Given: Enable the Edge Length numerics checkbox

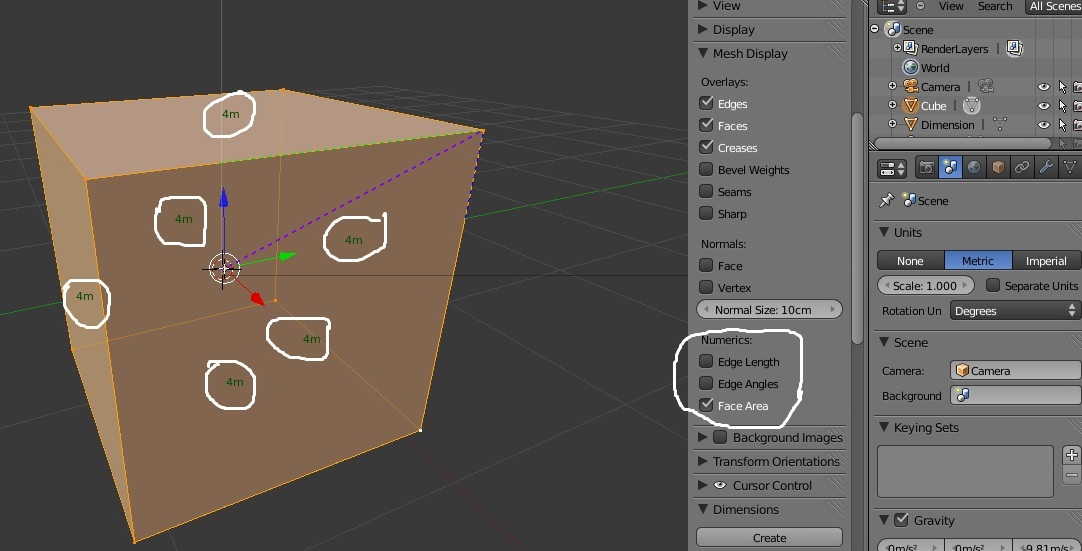Looking at the screenshot, I should point(706,361).
